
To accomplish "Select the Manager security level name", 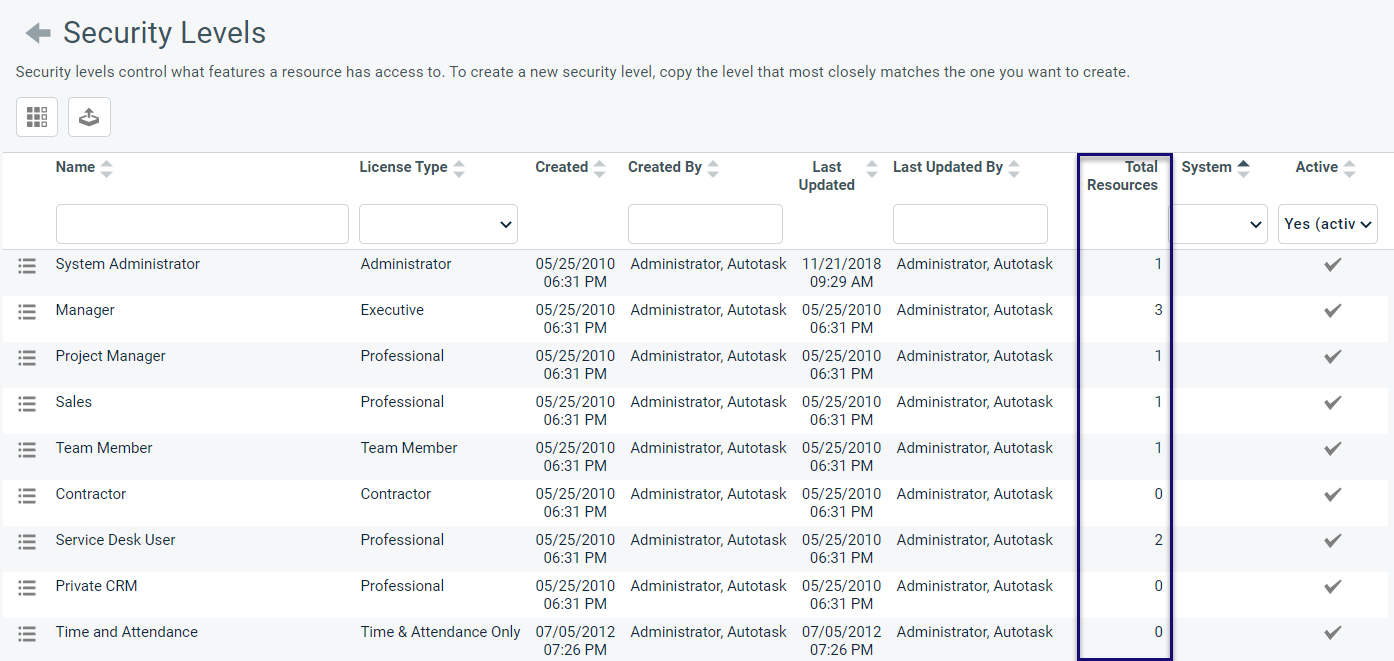I will [85, 310].
